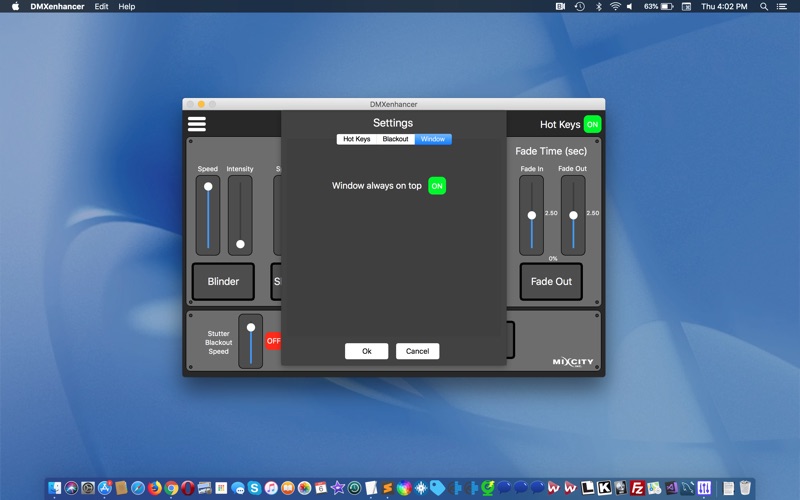Image resolution: width=800 pixels, height=500 pixels.
Task: Open FileZilla from the Dock
Action: coord(637,488)
